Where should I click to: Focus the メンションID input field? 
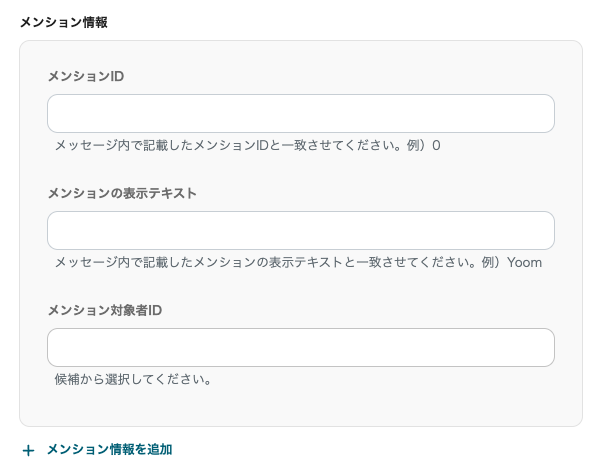click(300, 114)
